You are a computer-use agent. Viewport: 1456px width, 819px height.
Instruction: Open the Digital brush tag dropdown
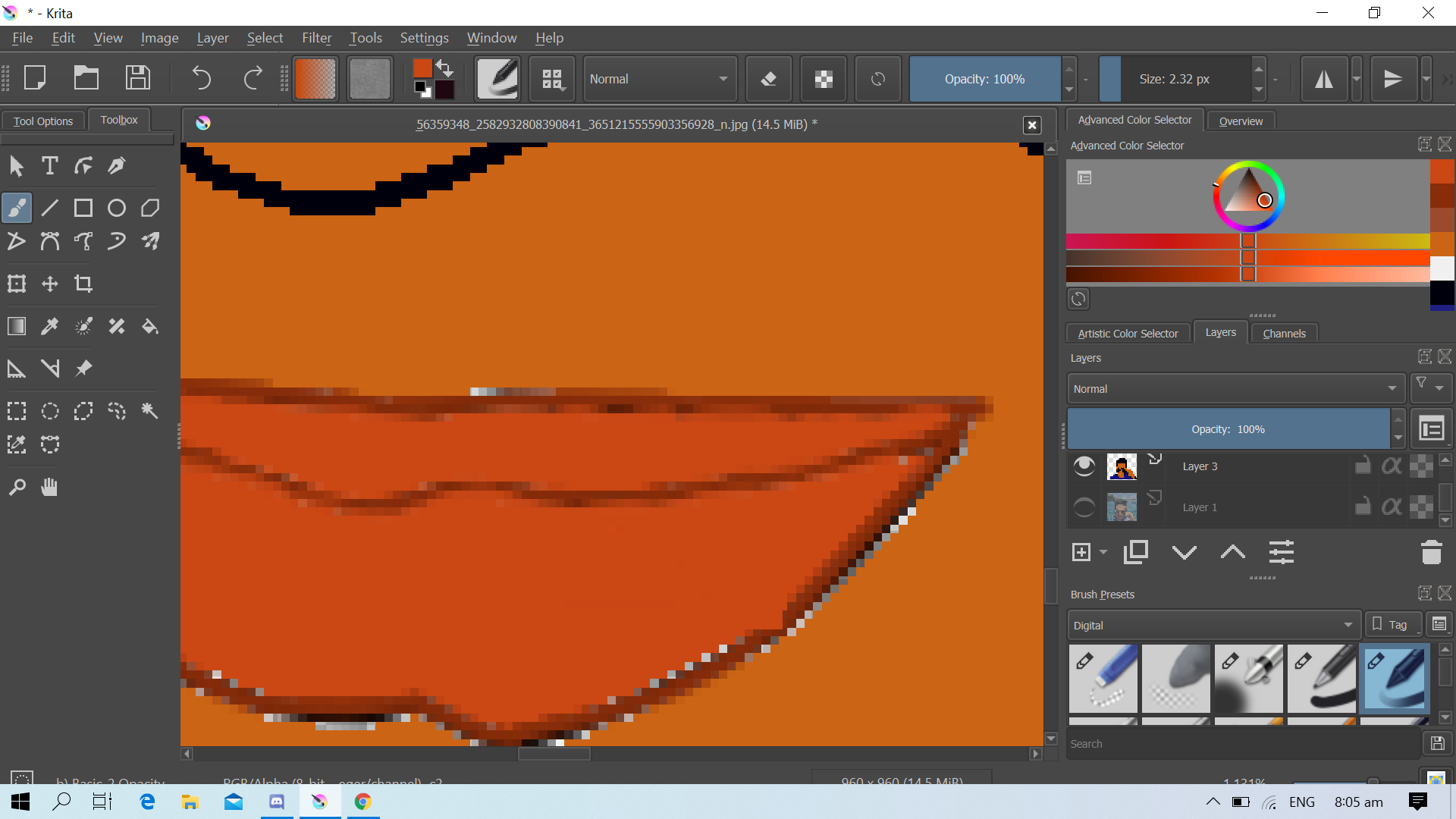(x=1213, y=625)
